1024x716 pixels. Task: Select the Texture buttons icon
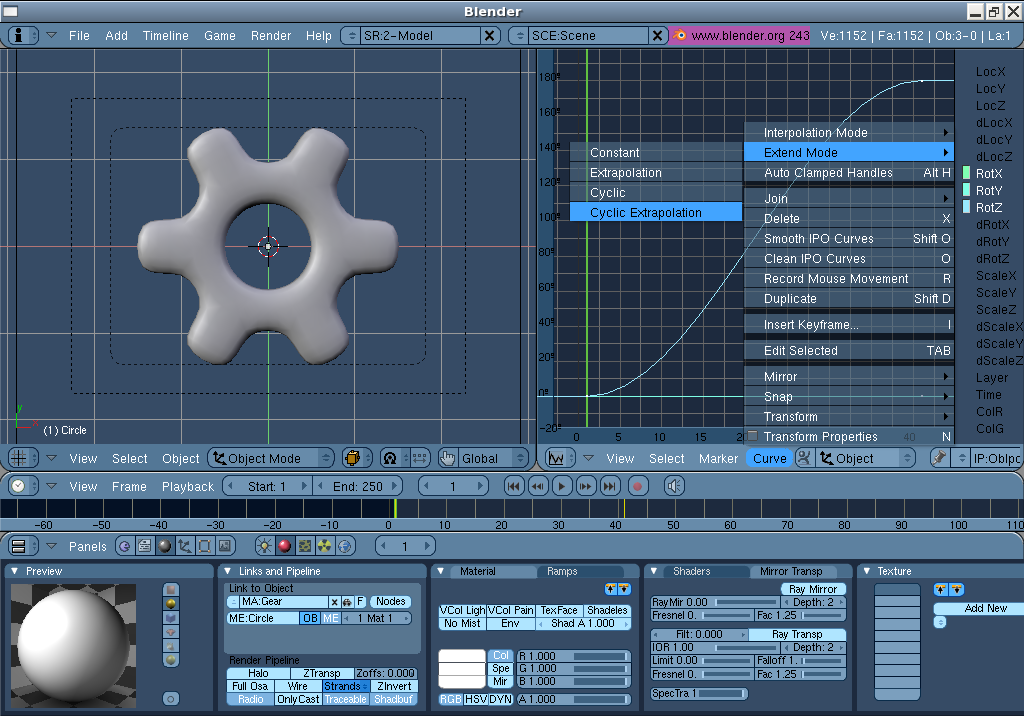(304, 545)
